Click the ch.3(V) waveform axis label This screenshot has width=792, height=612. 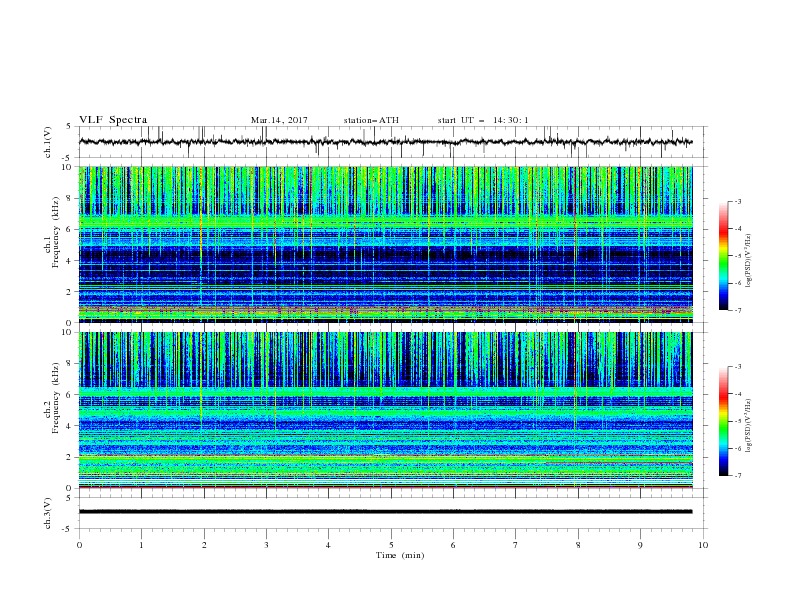[x=48, y=513]
